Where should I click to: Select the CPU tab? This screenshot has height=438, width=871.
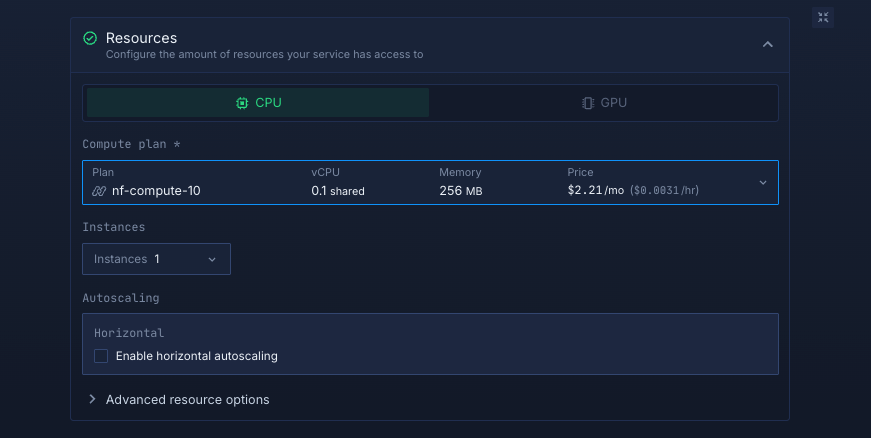pos(258,103)
